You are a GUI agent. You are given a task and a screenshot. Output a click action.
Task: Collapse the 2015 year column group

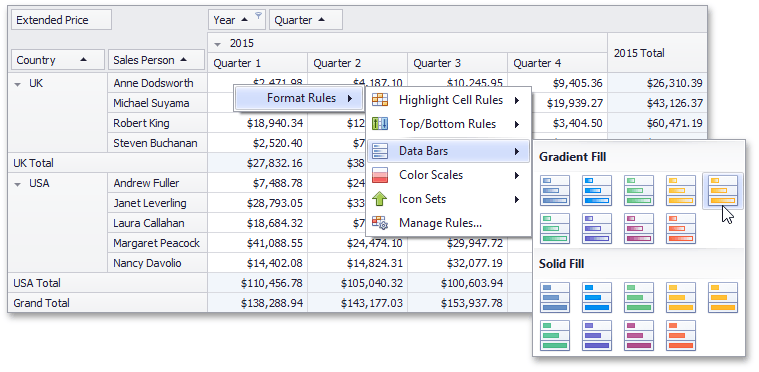tap(218, 44)
